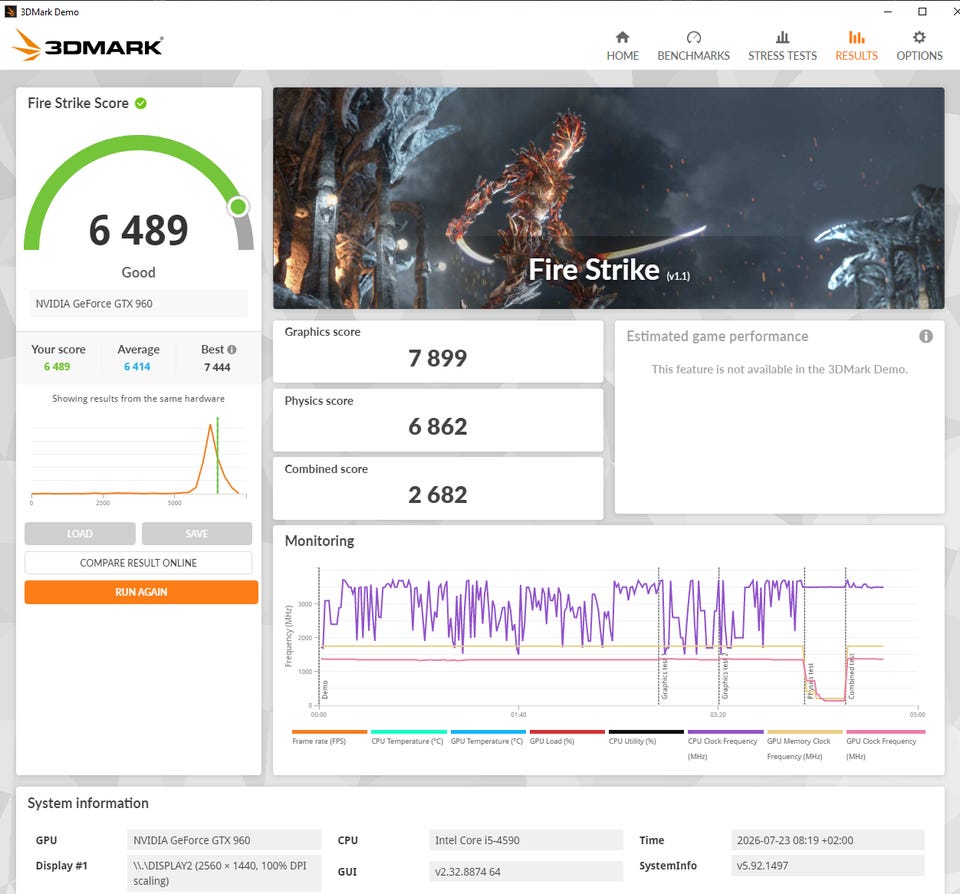Click the info icon next to Best score
The height and width of the screenshot is (894, 960).
tap(231, 350)
